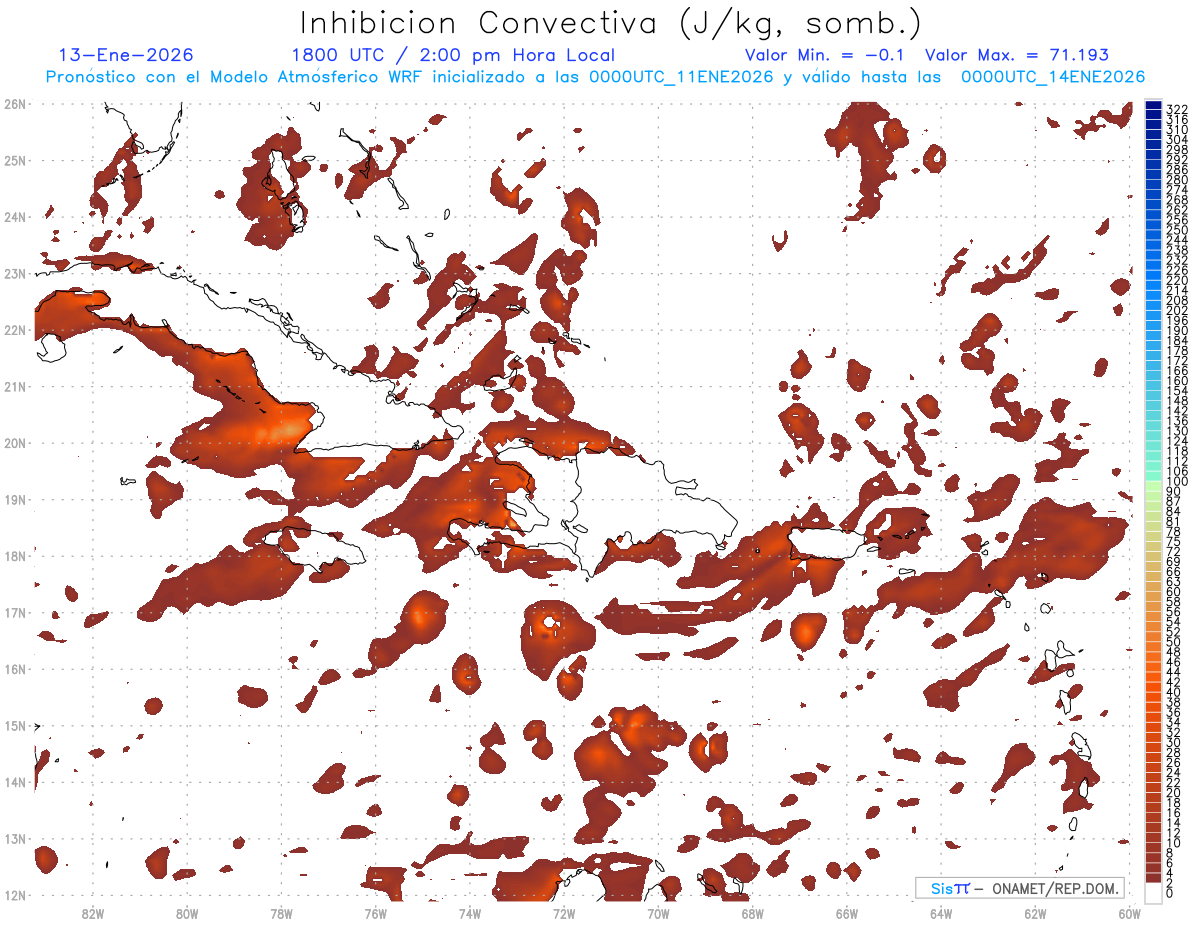Click the 72W longitude label
Image resolution: width=1200 pixels, height=927 pixels.
pos(564,913)
